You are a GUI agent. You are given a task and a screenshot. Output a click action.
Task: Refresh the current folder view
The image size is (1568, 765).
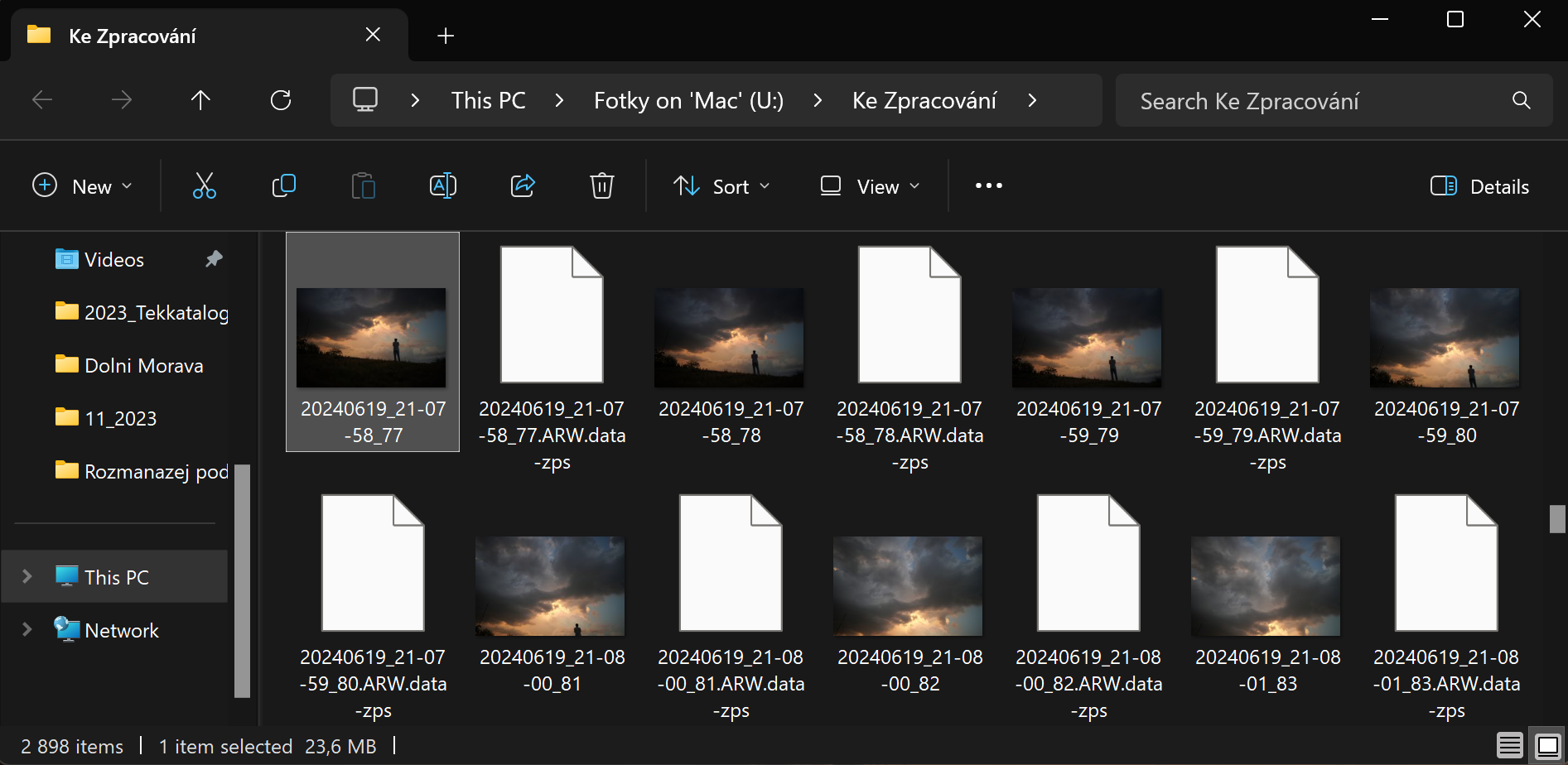[281, 100]
